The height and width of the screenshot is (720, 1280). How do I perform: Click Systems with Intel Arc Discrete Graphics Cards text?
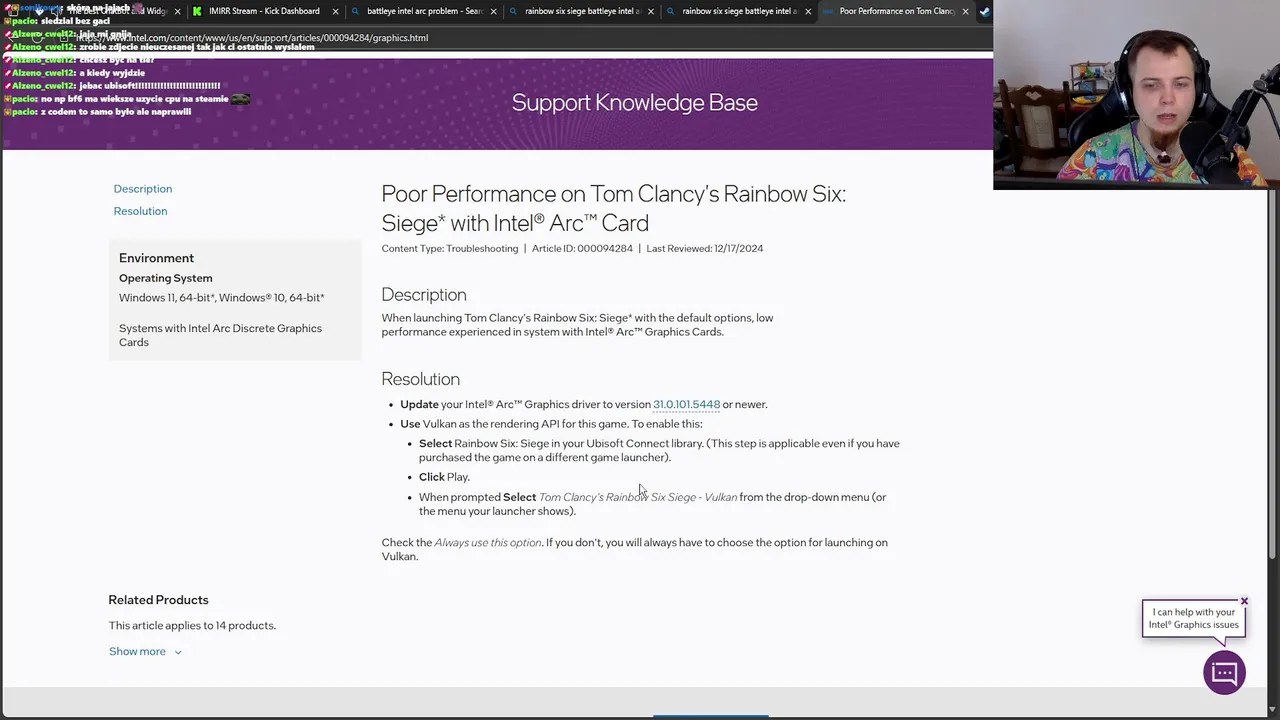220,335
